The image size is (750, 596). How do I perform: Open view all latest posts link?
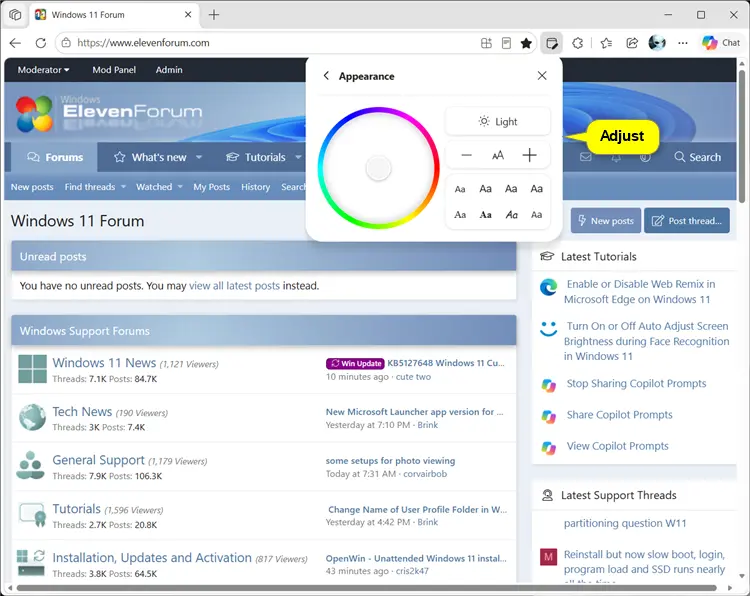click(x=234, y=286)
